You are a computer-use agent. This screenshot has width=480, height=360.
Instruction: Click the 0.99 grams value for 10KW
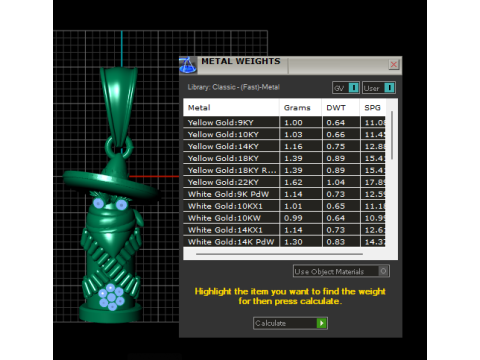293,218
